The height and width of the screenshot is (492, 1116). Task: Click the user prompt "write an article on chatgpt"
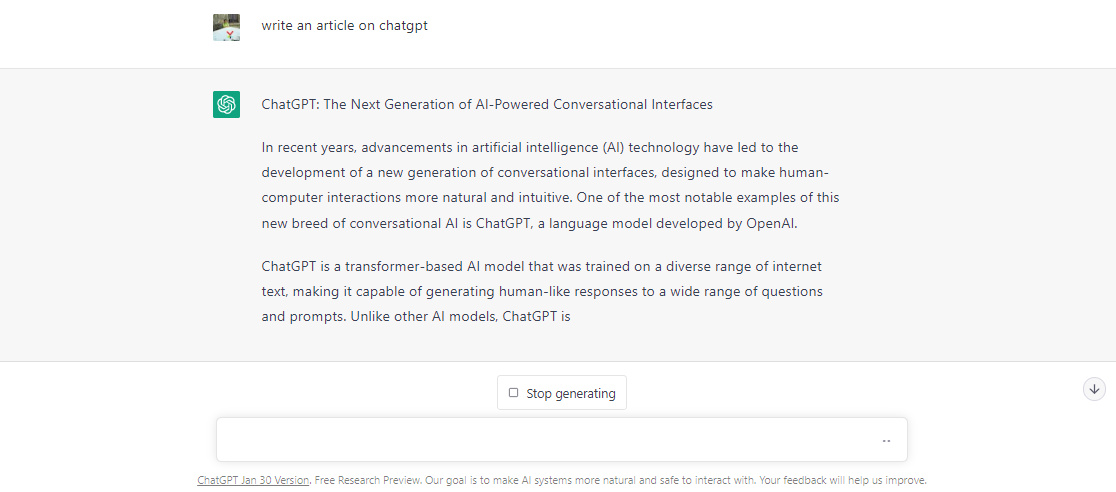point(344,26)
